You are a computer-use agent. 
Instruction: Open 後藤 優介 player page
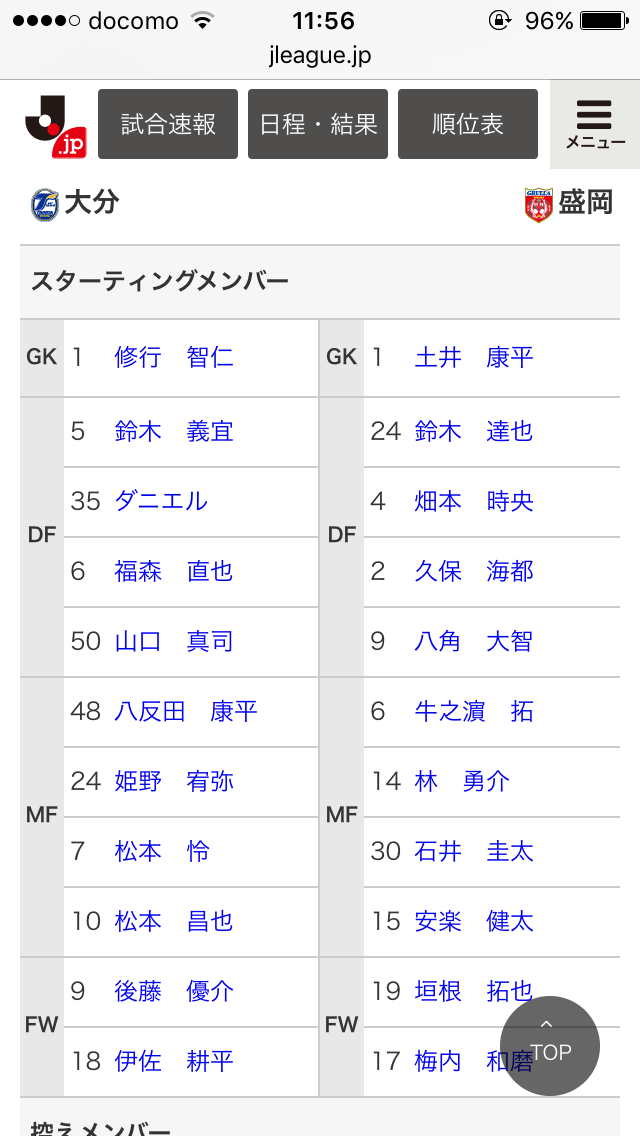174,991
